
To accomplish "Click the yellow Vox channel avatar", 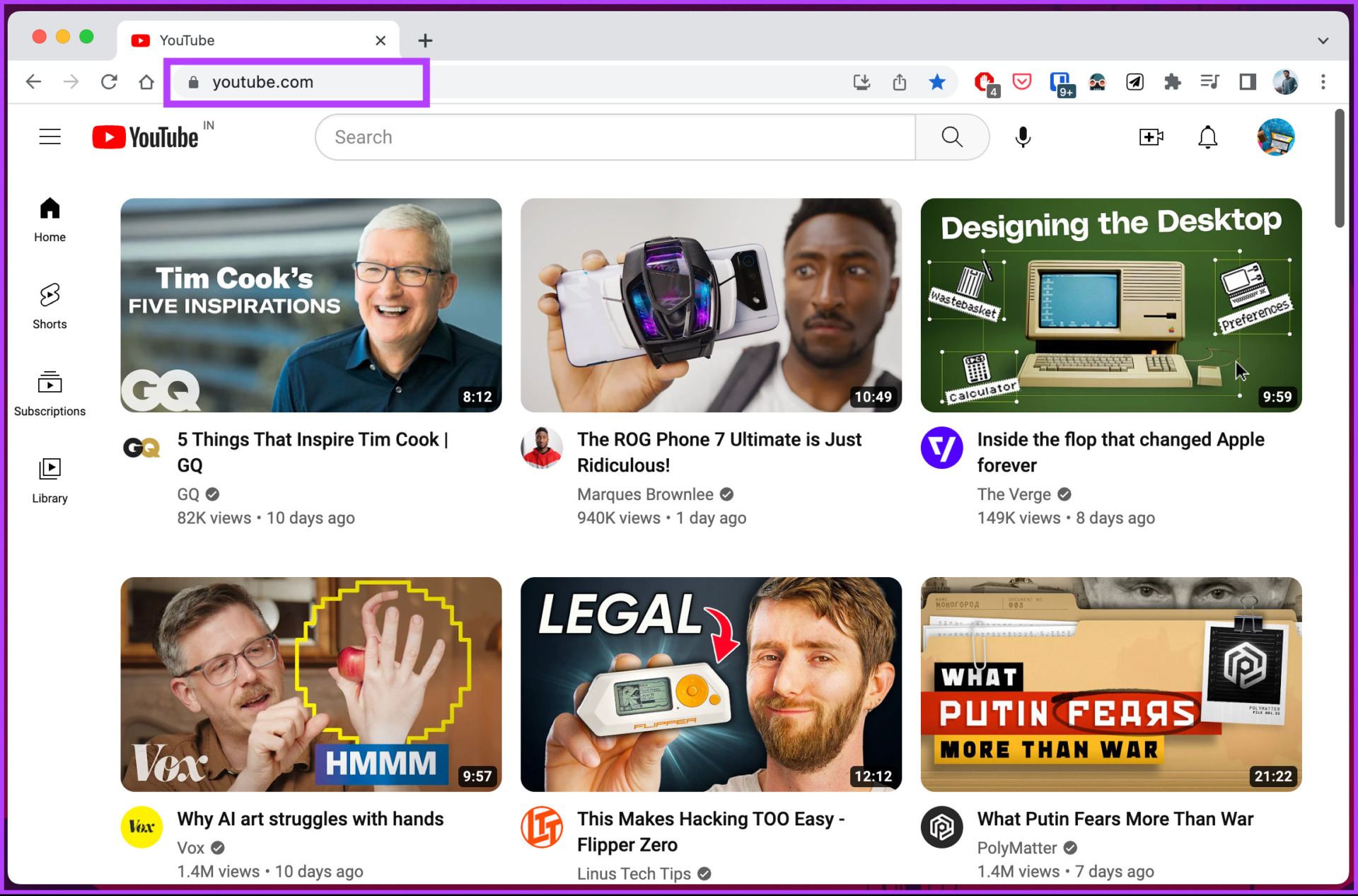I will click(x=141, y=827).
